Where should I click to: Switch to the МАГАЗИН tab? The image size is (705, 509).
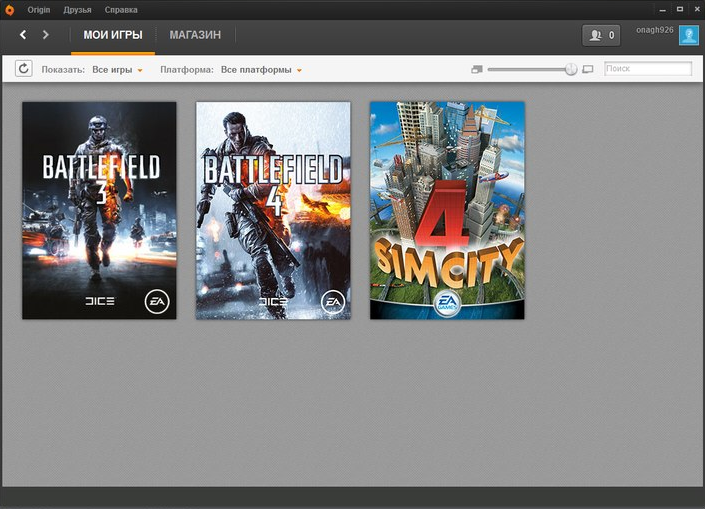195,35
